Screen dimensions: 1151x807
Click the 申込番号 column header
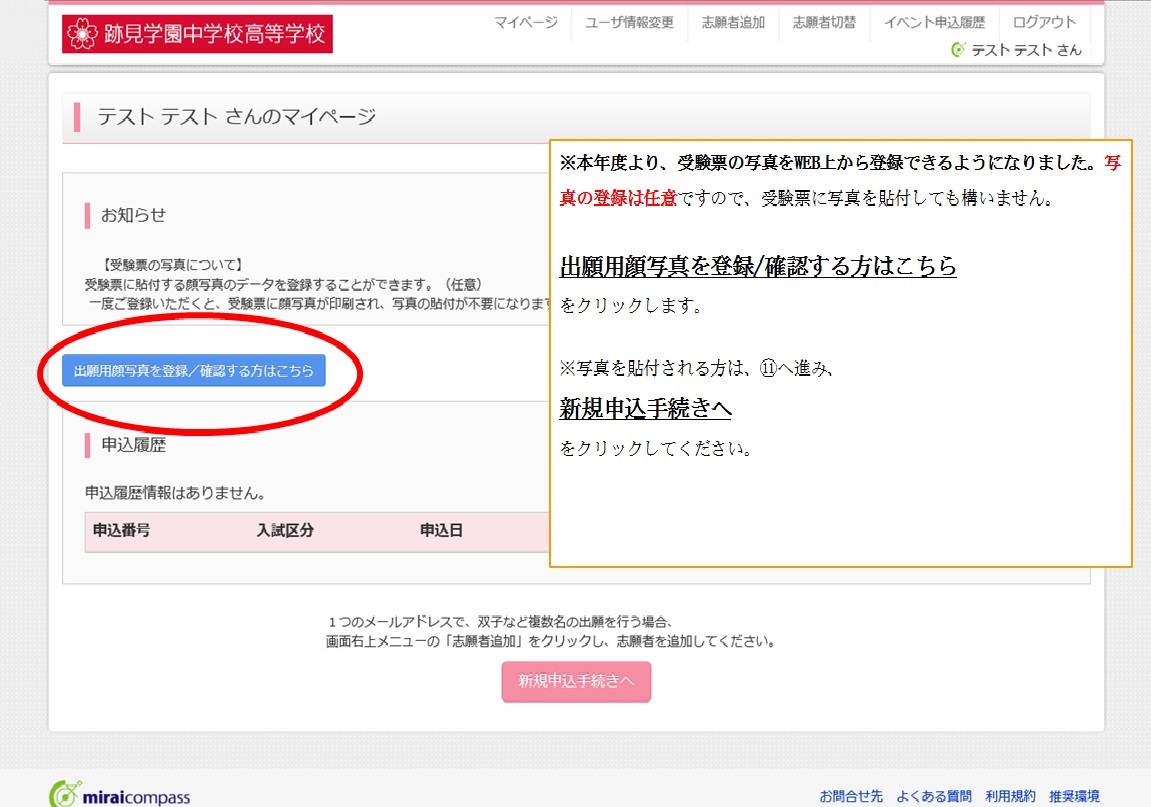coord(121,530)
